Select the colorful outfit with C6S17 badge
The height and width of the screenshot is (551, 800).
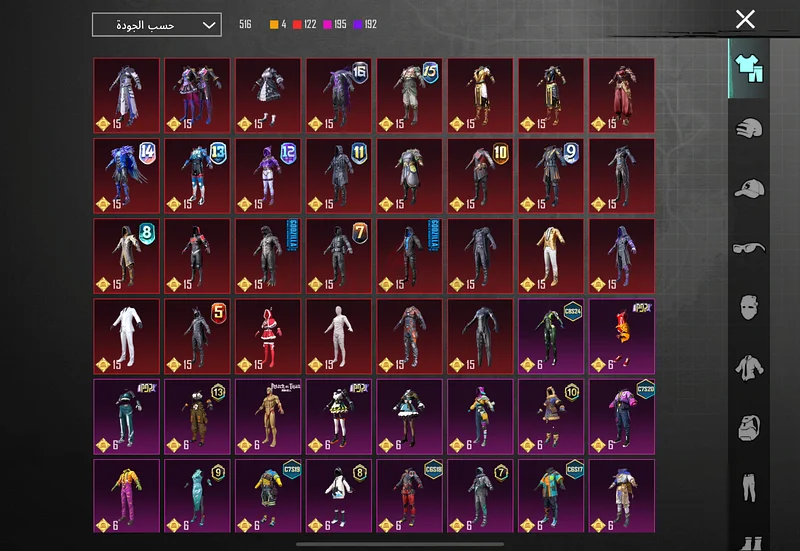551,496
